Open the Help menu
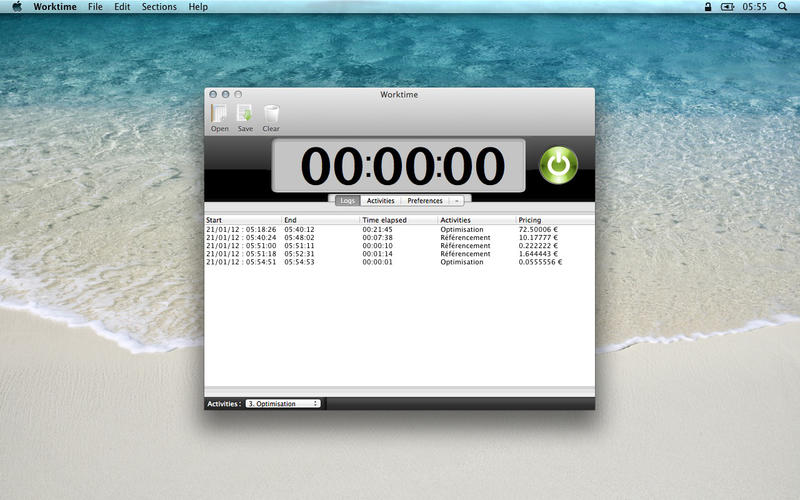This screenshot has height=500, width=800. [198, 7]
